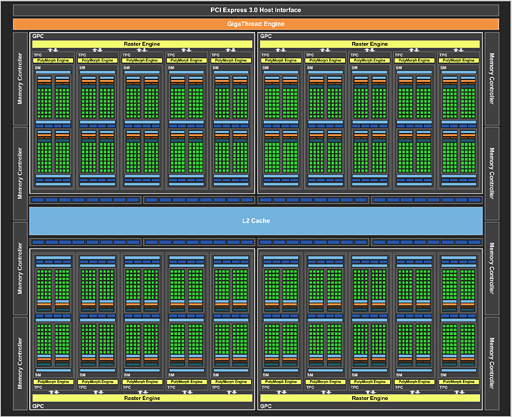This screenshot has height=417, width=512.
Task: Select the last PolyMorph Engine in the upper-right GPC
Action: [x=459, y=60]
